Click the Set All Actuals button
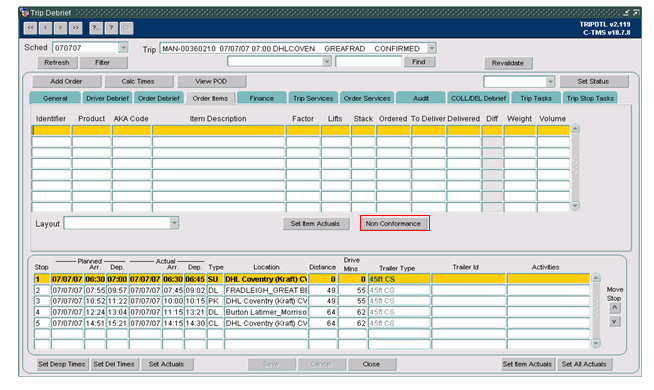This screenshot has width=654, height=390. 584,364
